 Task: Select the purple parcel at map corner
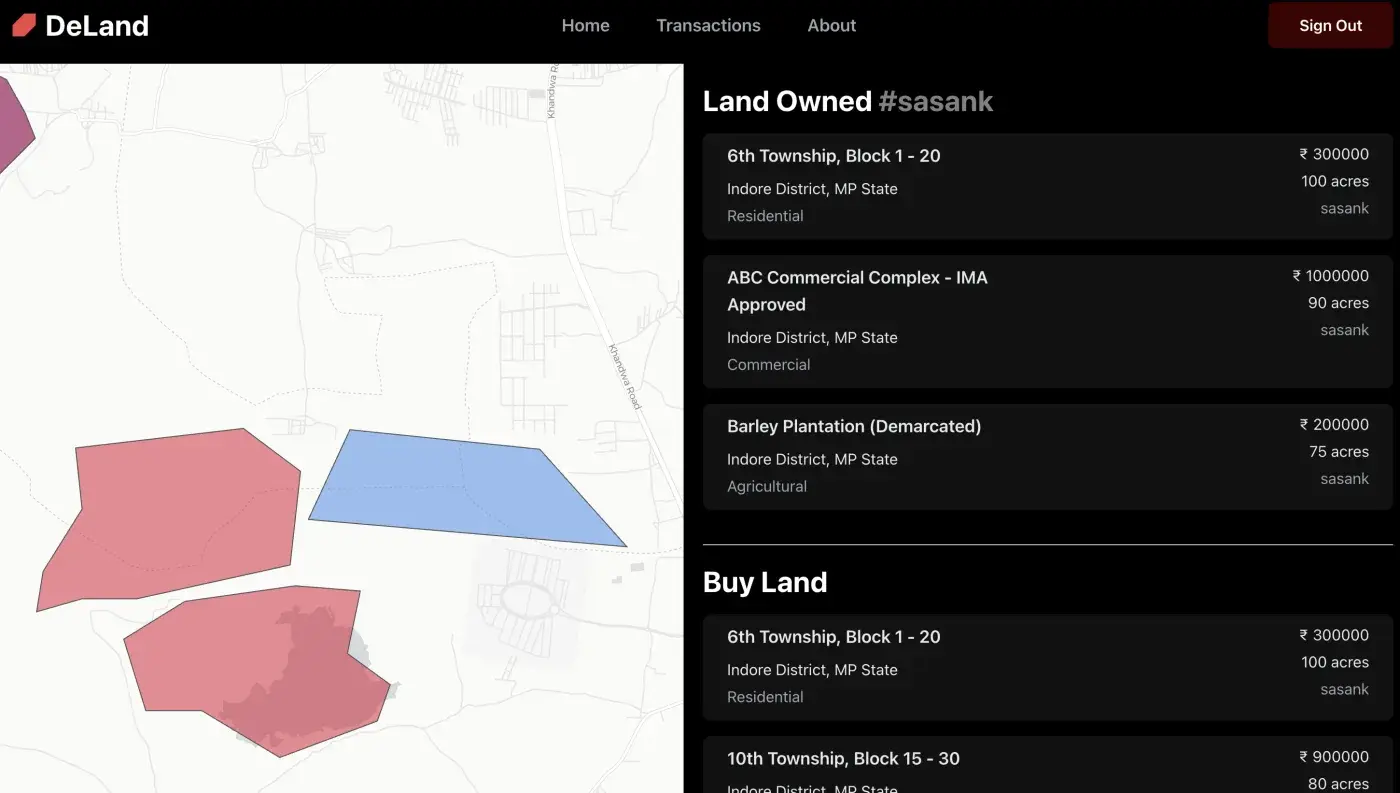click(15, 127)
